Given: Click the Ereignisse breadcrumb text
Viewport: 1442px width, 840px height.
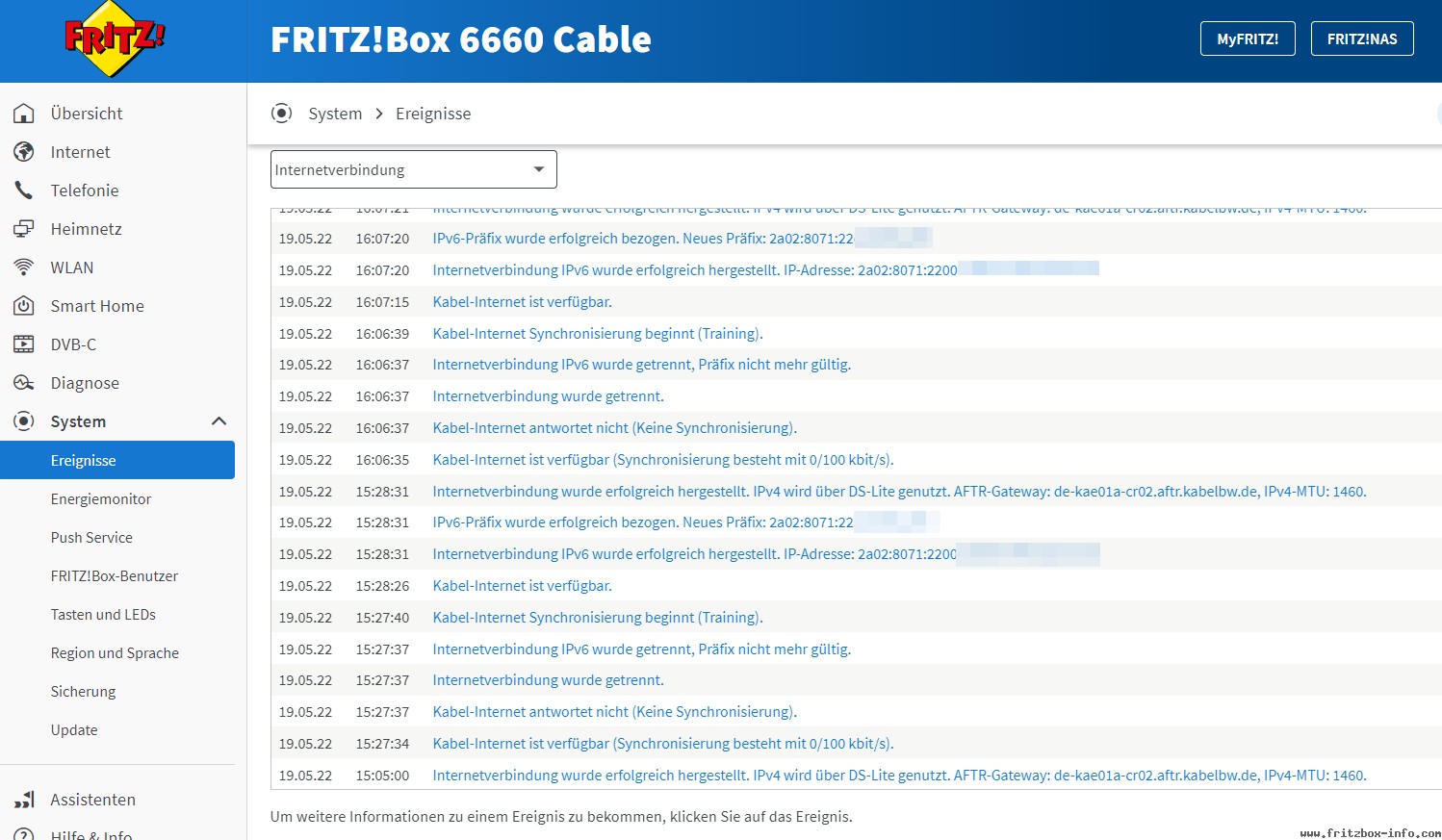Looking at the screenshot, I should 433,114.
